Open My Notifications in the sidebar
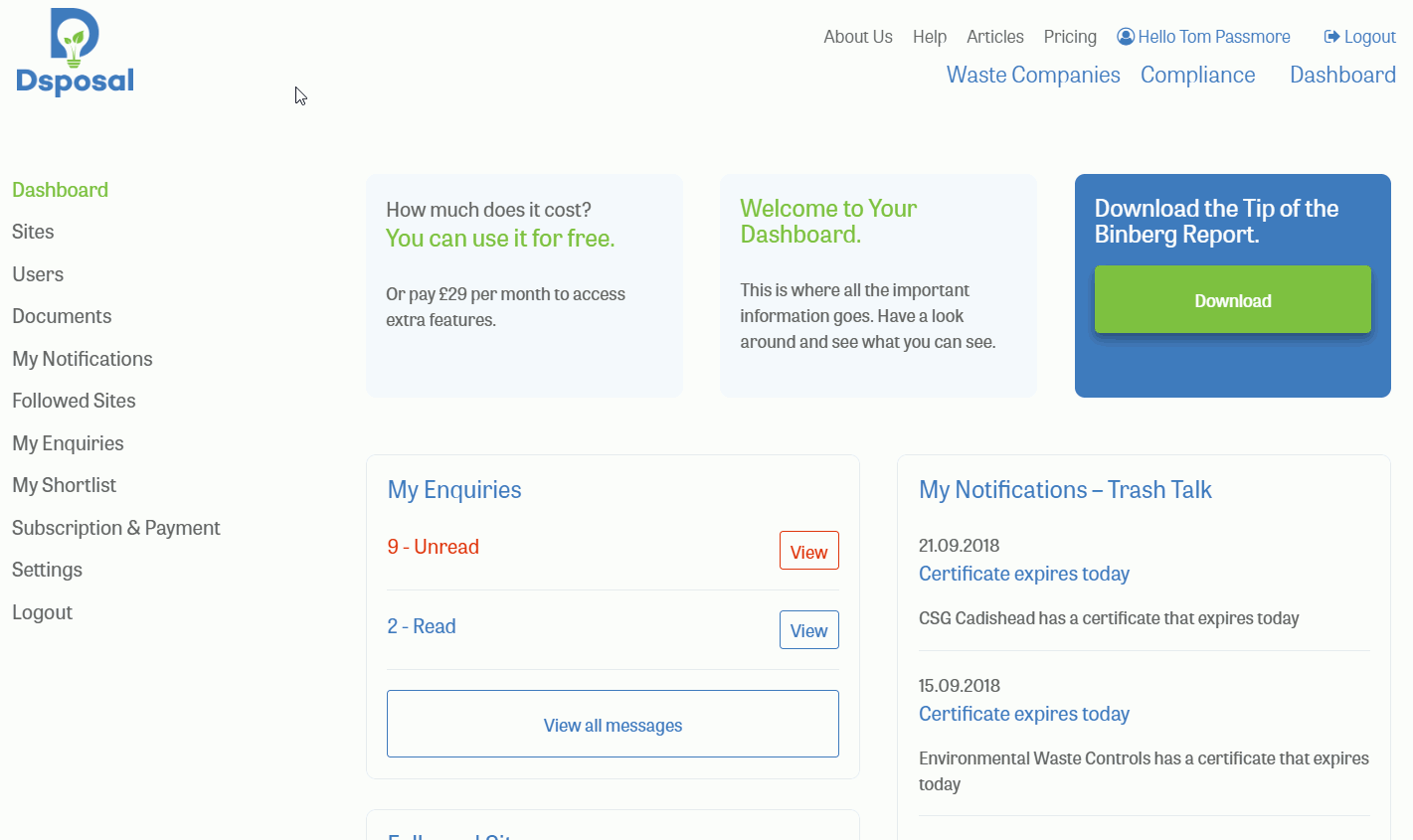The image size is (1413, 840). coord(83,359)
